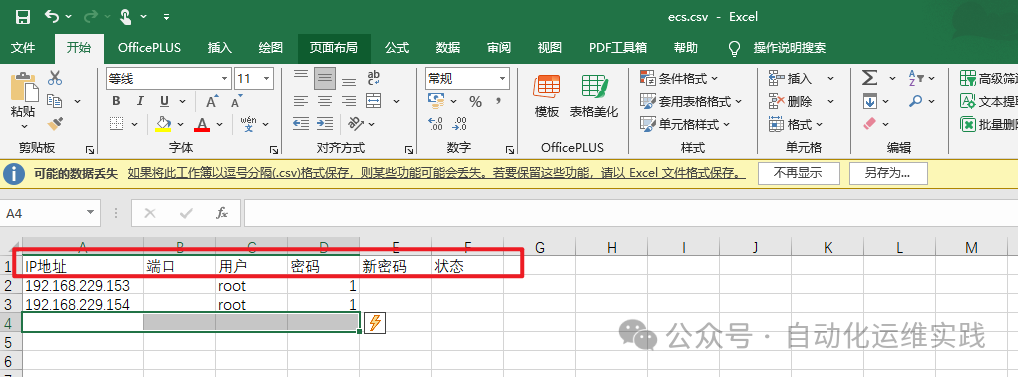Toggle middle vertical alignment button
1018x377 pixels.
[x=325, y=79]
